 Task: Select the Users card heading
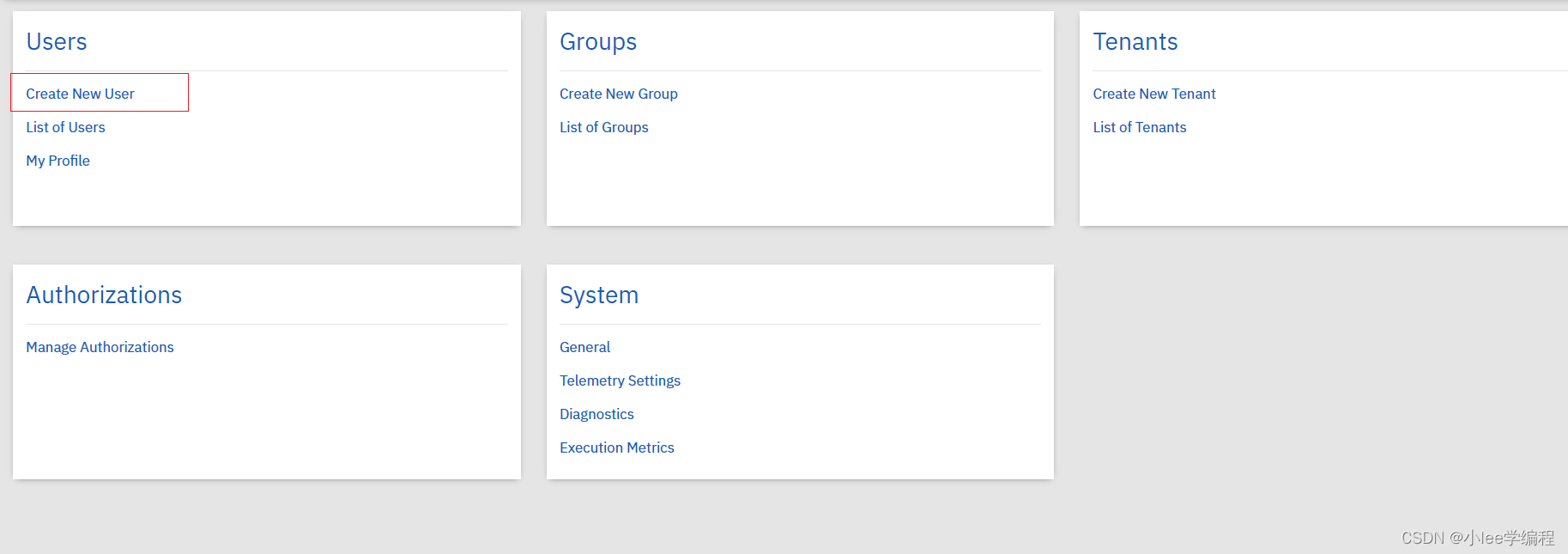point(57,41)
